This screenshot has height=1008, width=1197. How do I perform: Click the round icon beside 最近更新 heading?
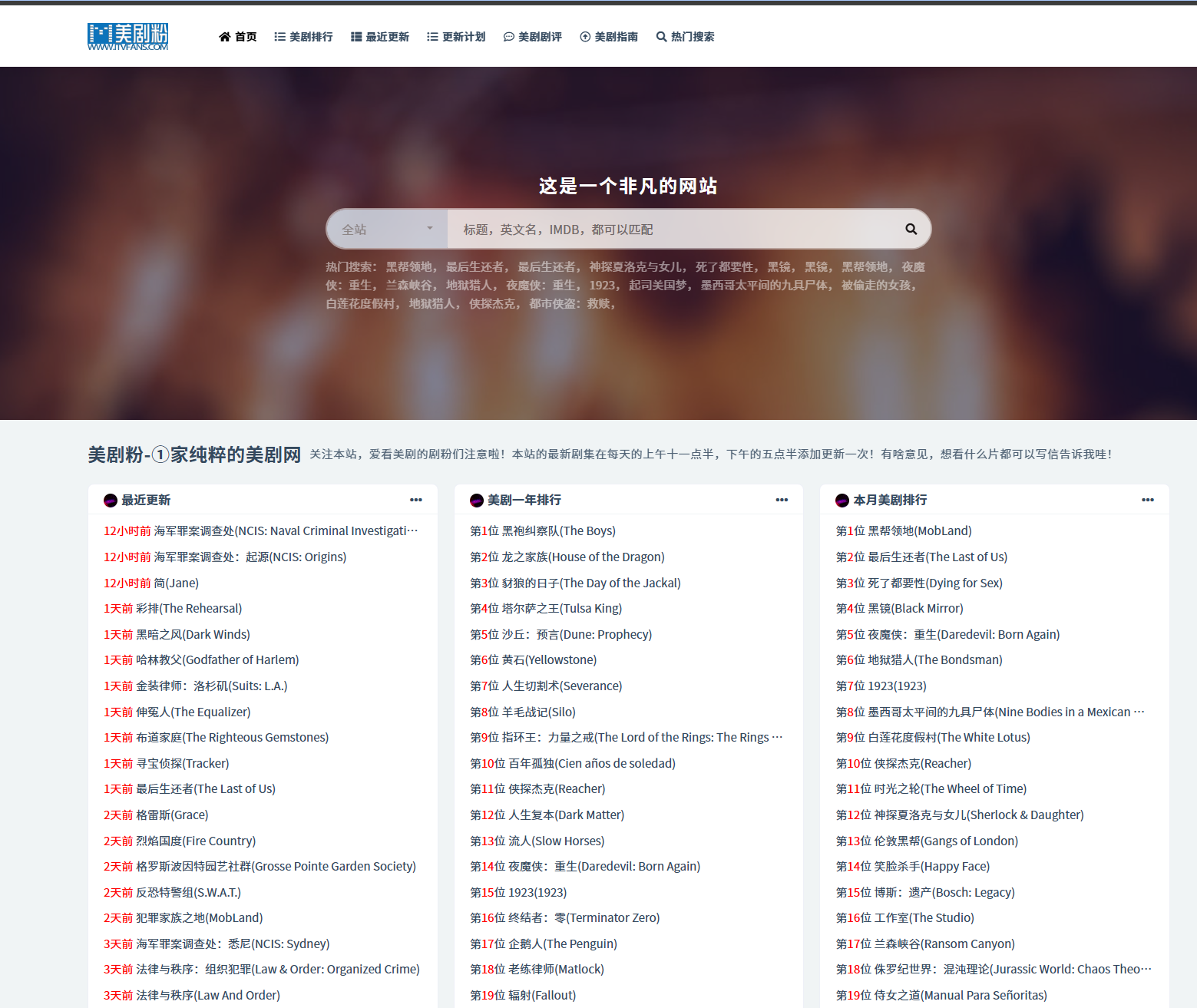[x=111, y=501]
